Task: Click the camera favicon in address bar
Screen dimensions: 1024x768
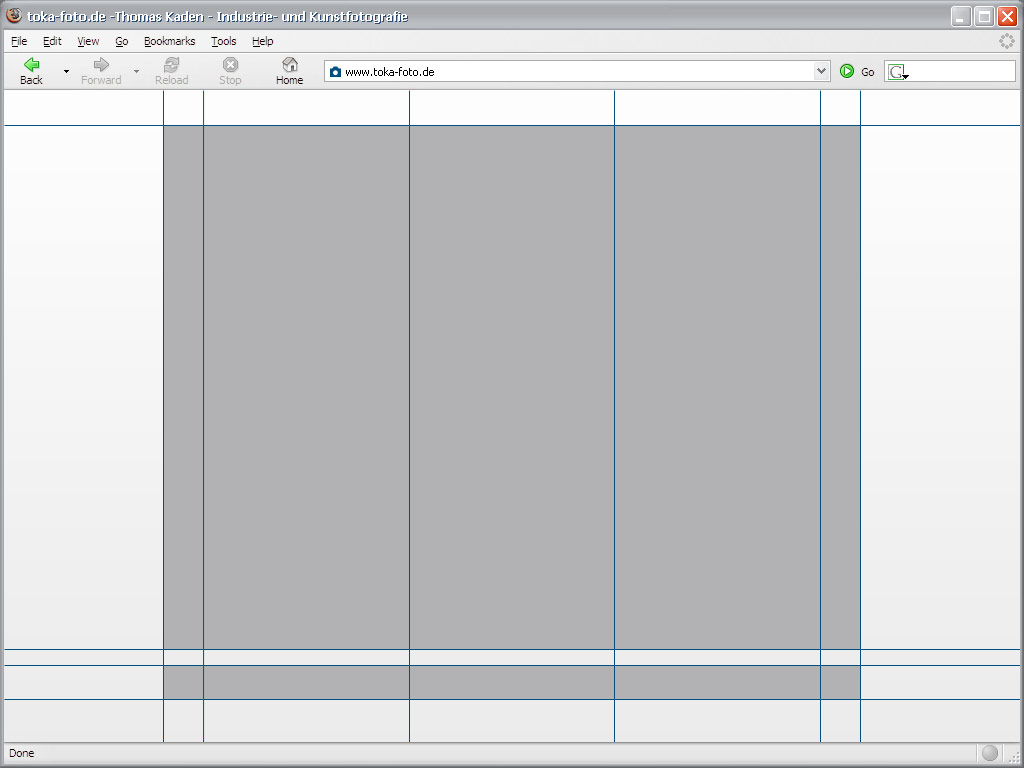Action: [x=335, y=72]
